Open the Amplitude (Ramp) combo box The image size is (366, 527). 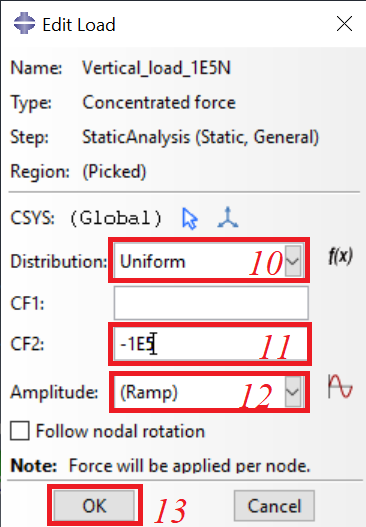tap(209, 392)
